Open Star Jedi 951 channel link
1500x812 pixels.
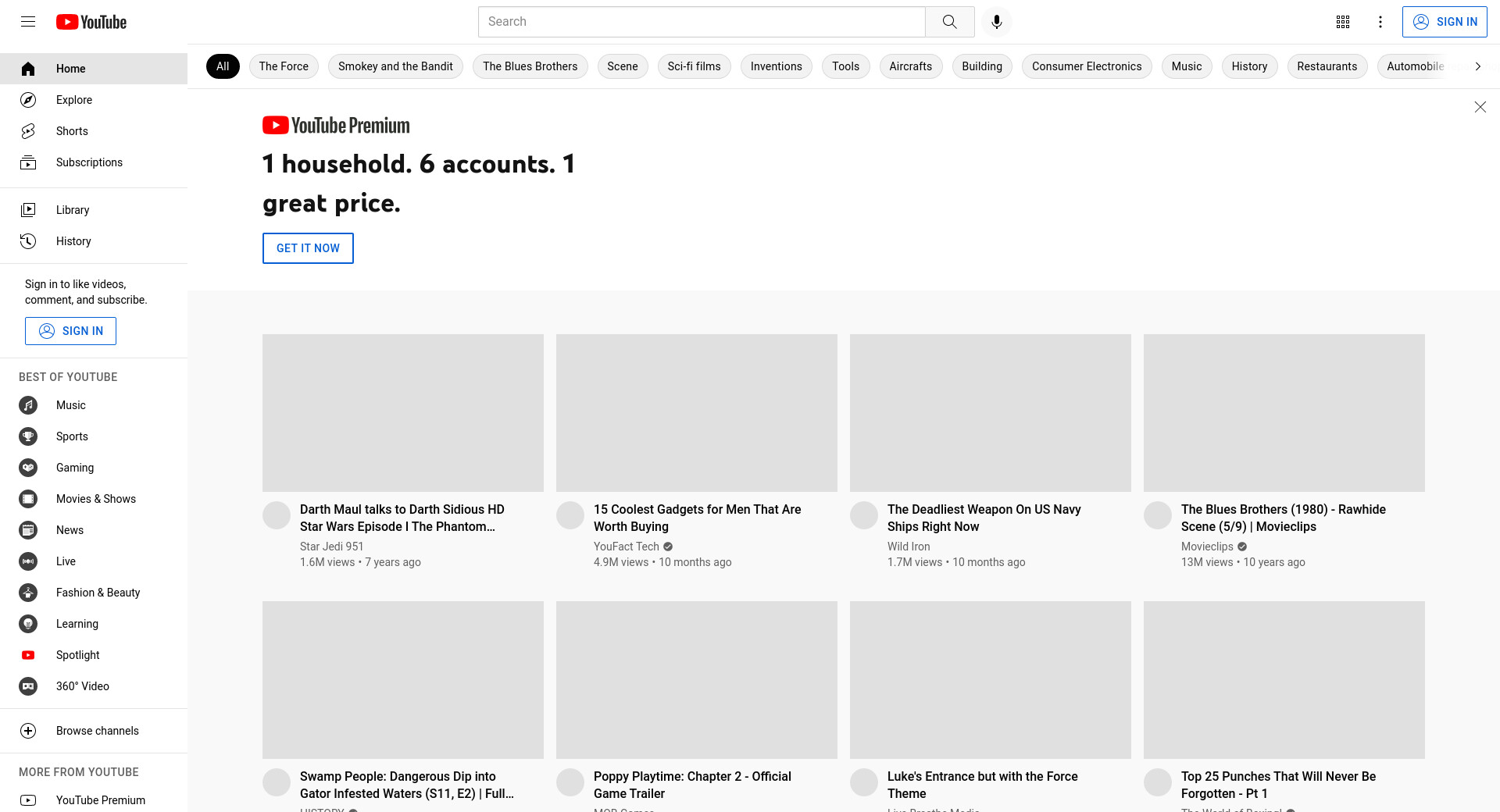[x=332, y=547]
